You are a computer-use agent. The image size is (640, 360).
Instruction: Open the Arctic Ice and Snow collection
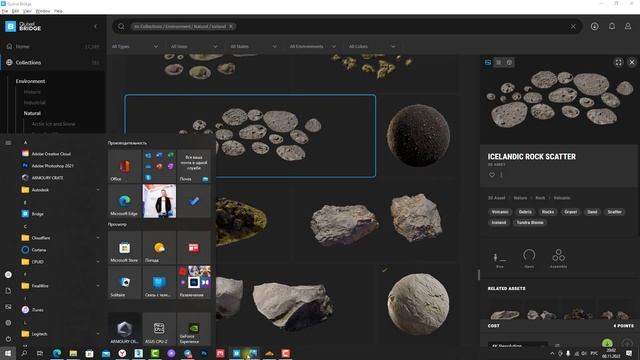[53, 124]
